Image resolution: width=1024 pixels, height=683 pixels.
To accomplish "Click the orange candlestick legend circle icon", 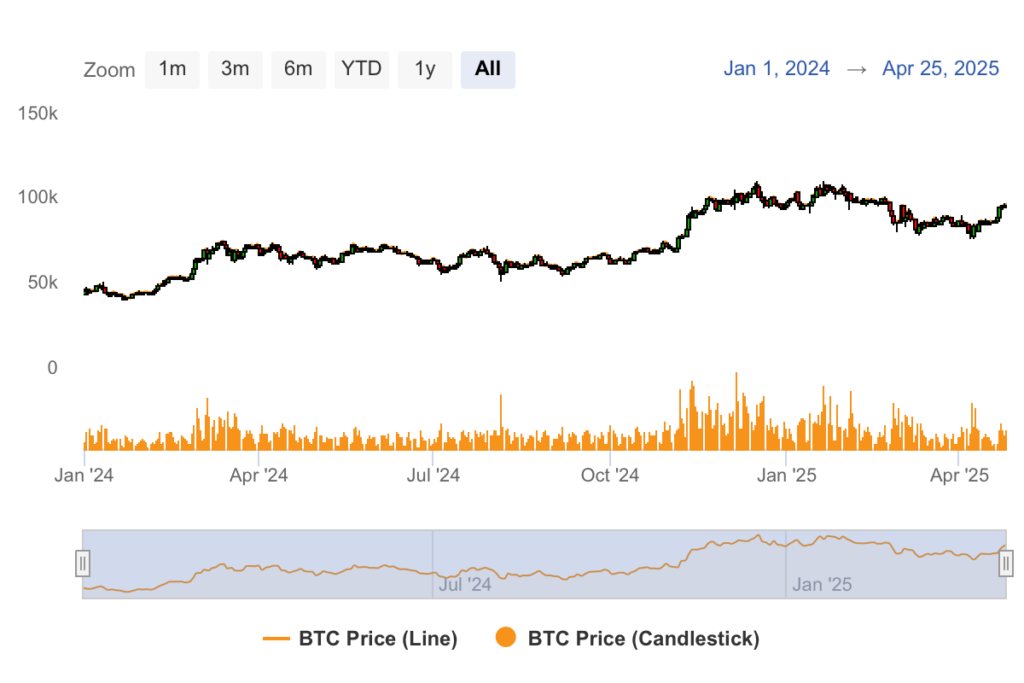I will 506,637.
